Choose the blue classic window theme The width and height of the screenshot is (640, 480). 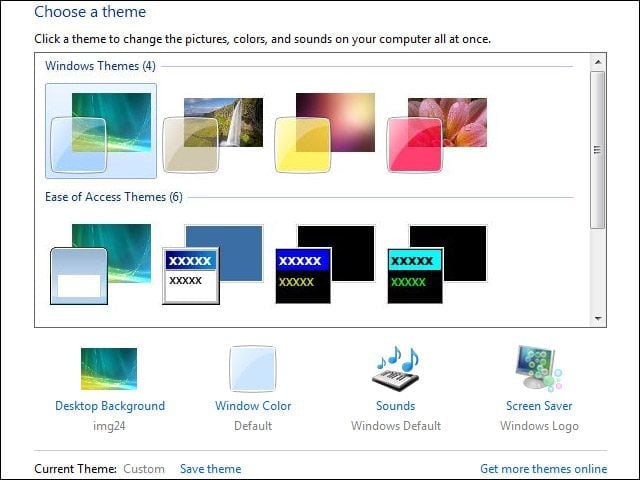(213, 264)
